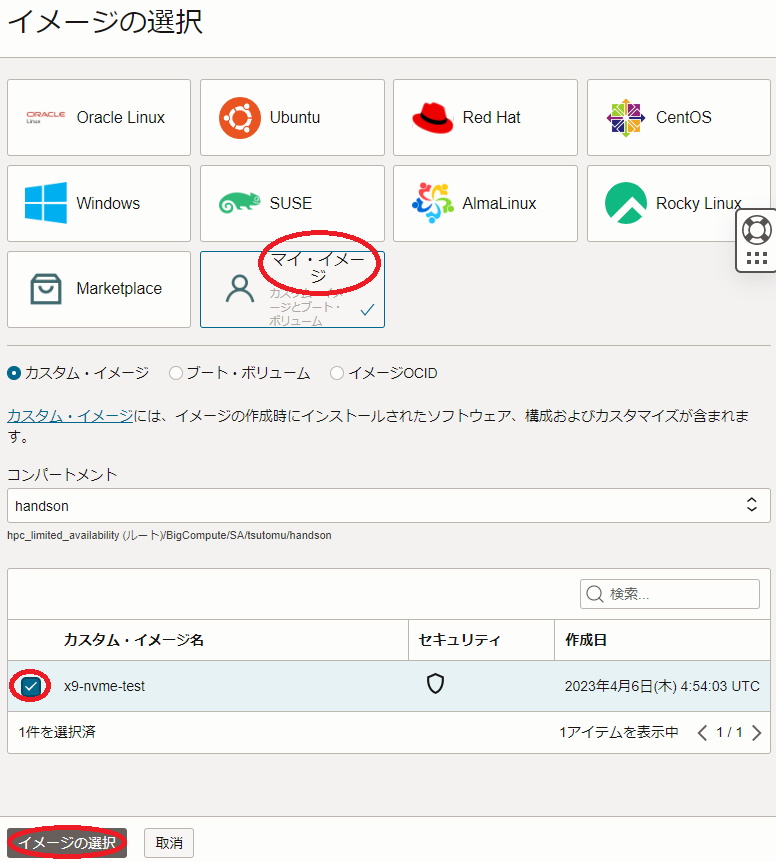This screenshot has width=776, height=862.
Task: Open the Marketplace image tile
Action: (98, 289)
